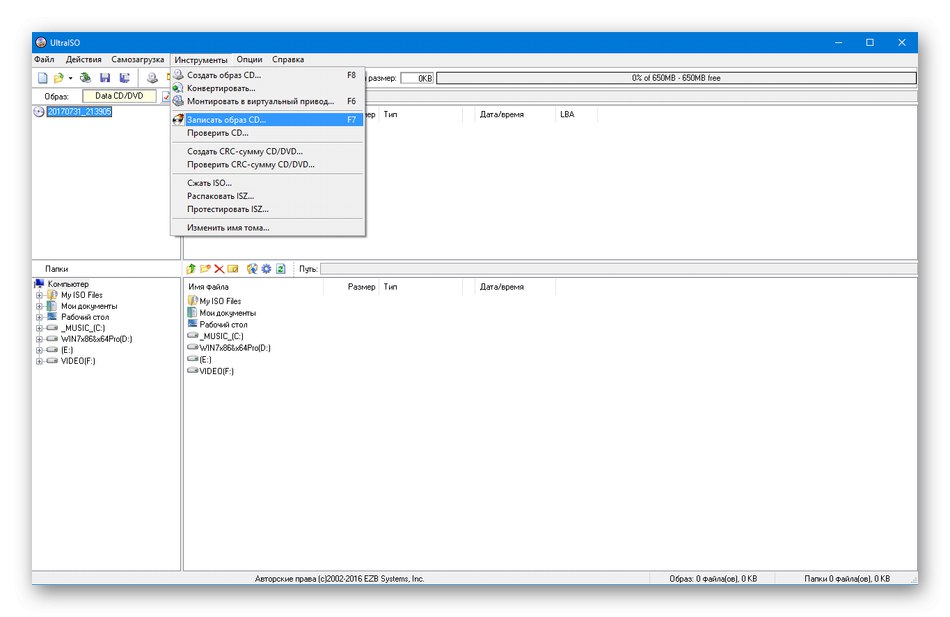Expand the WIN7x86&x64Pro(D:) tree node
Screen dimensions: 950x617
pyautogui.click(x=39, y=339)
